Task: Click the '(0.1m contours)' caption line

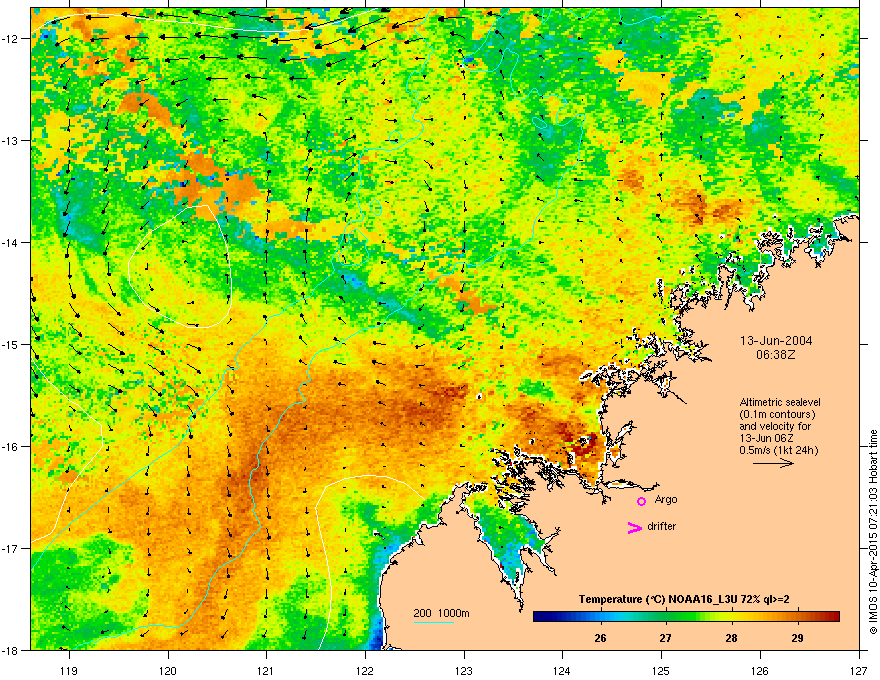Action: (x=777, y=415)
